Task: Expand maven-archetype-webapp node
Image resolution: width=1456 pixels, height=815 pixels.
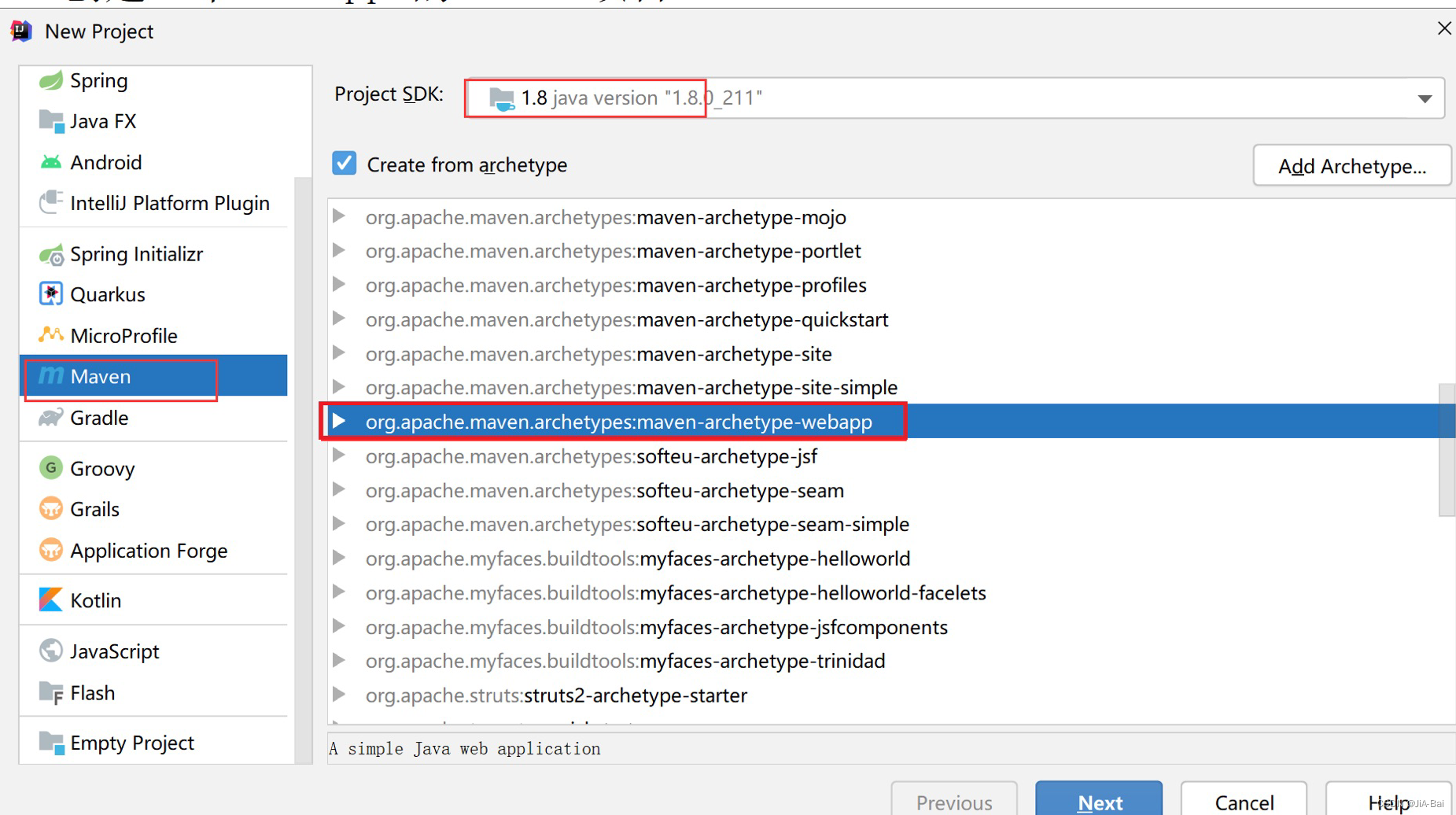Action: click(339, 421)
